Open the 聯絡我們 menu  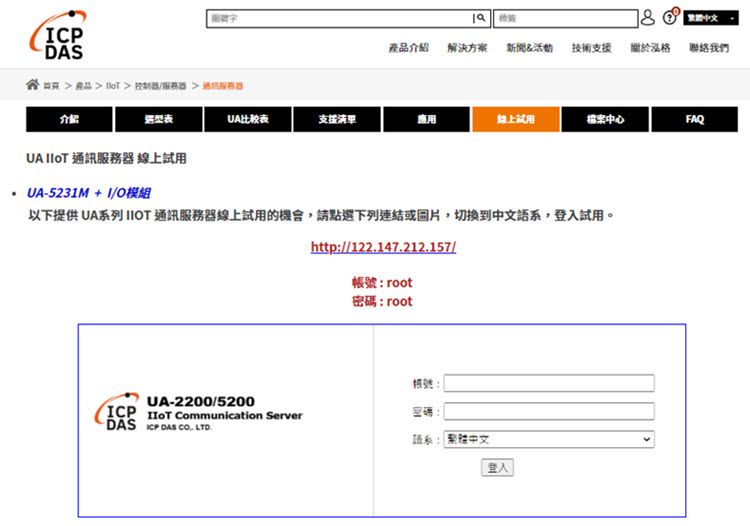pyautogui.click(x=709, y=48)
